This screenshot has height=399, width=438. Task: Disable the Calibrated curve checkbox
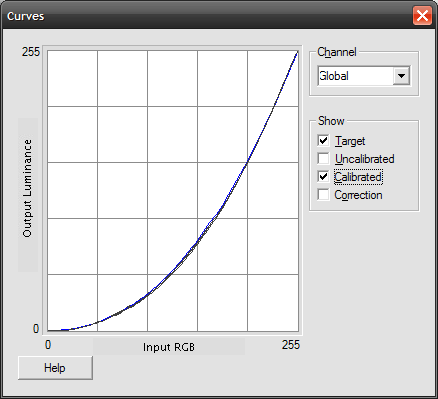point(323,177)
